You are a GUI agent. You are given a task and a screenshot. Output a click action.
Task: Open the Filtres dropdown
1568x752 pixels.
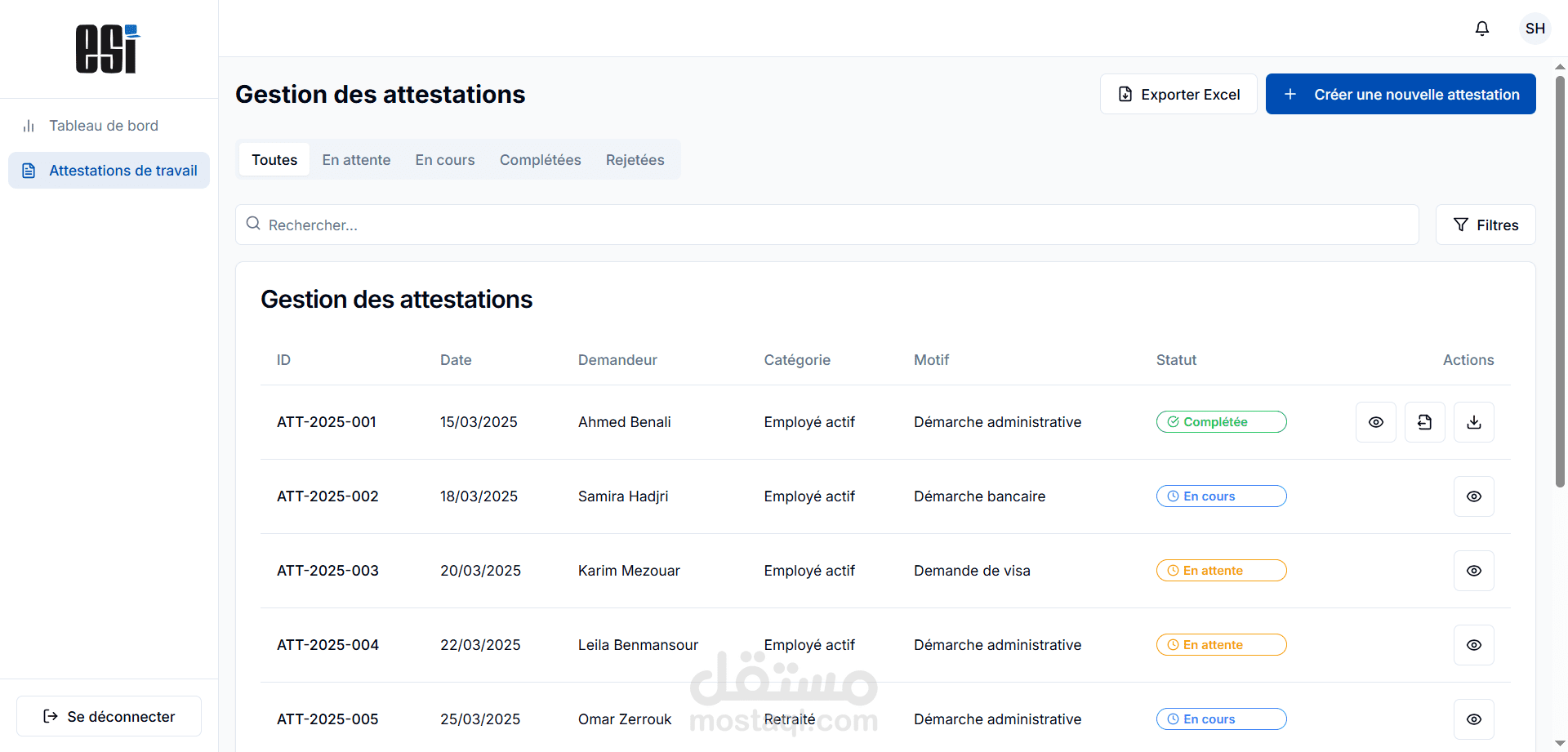(1486, 225)
